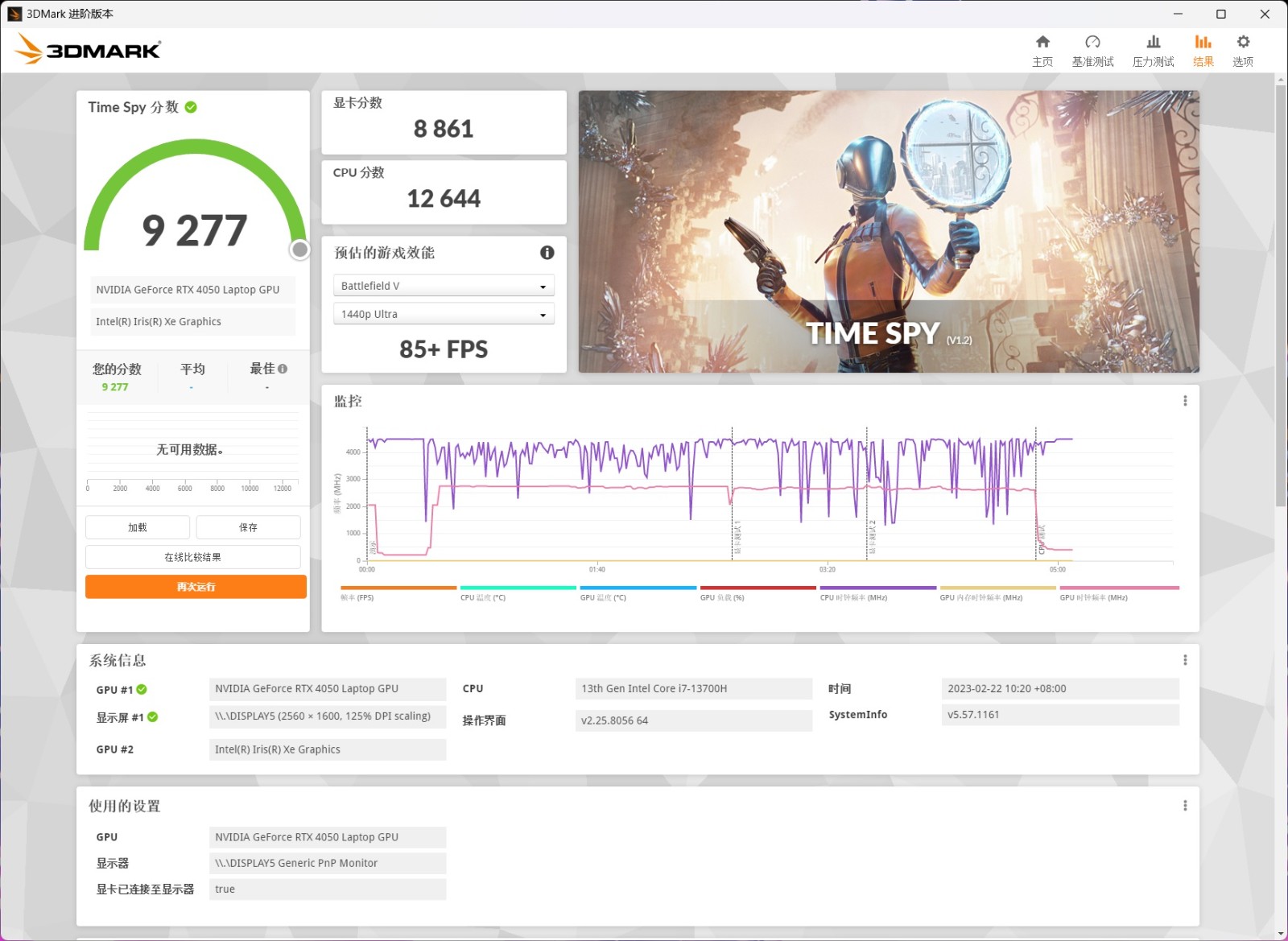Click timestamp 2023-02-22 10:20 +08:00
The height and width of the screenshot is (941, 1288).
[x=1060, y=688]
